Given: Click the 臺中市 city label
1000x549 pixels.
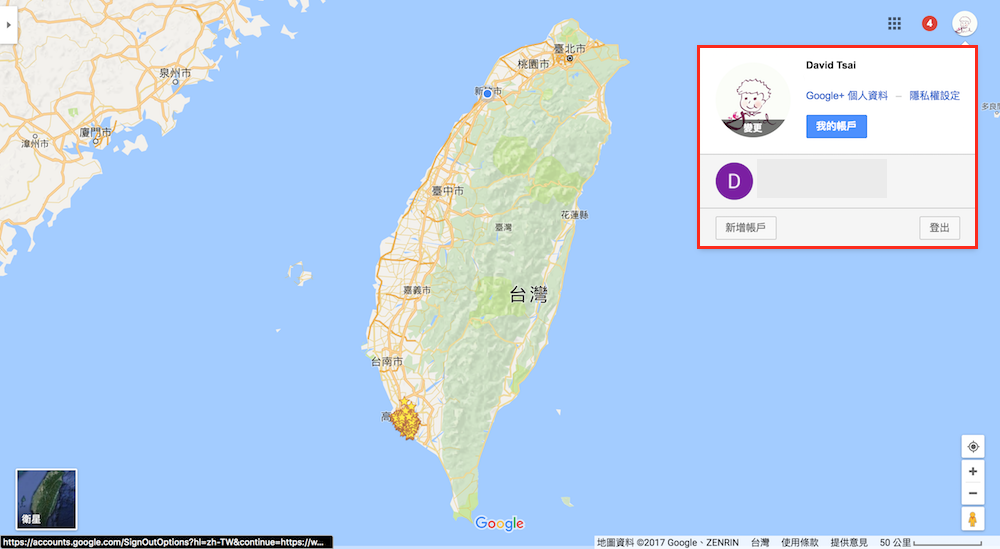Looking at the screenshot, I should (x=448, y=191).
